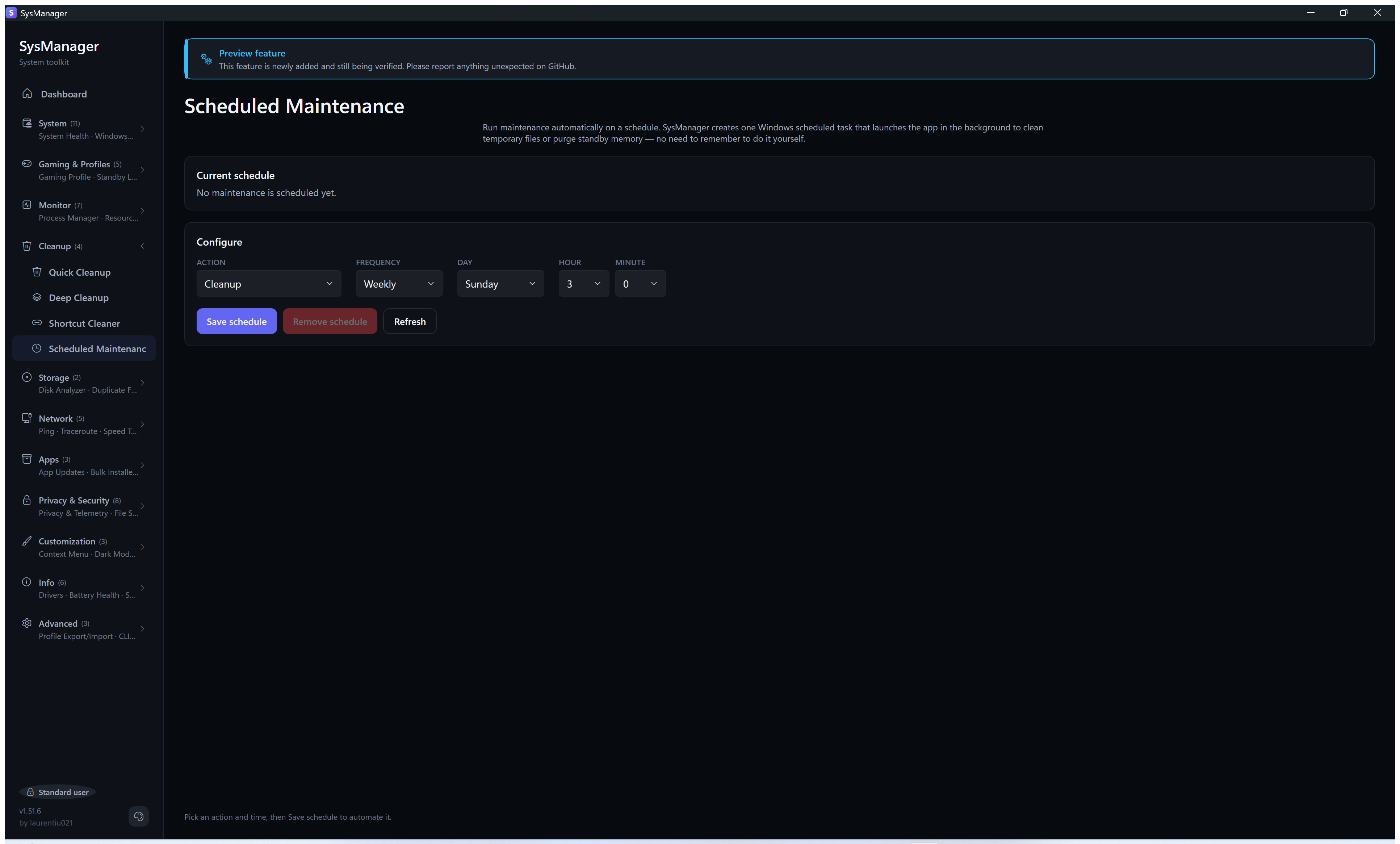
Task: Click the Info circle icon
Action: click(27, 582)
